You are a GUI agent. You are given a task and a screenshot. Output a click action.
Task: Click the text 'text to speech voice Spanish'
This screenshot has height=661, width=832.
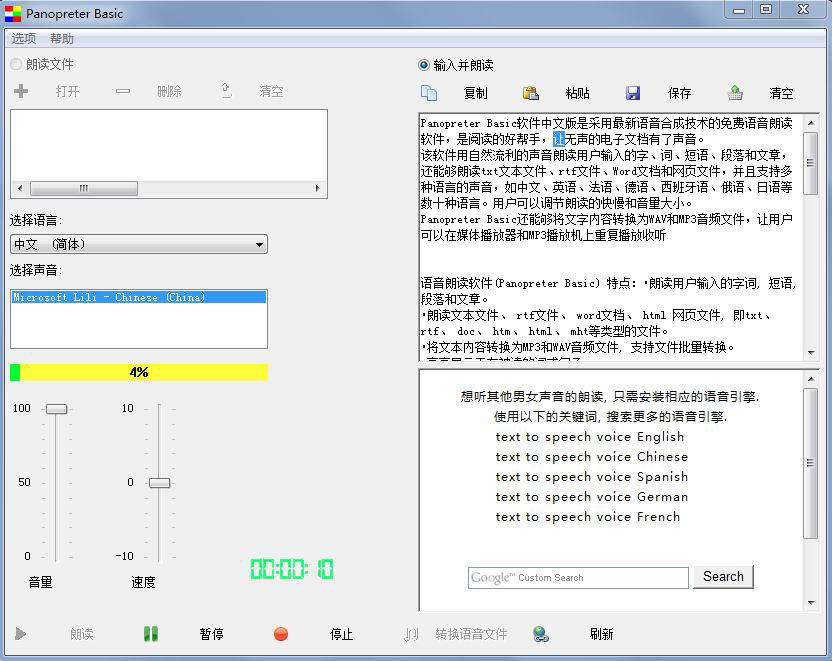(592, 477)
